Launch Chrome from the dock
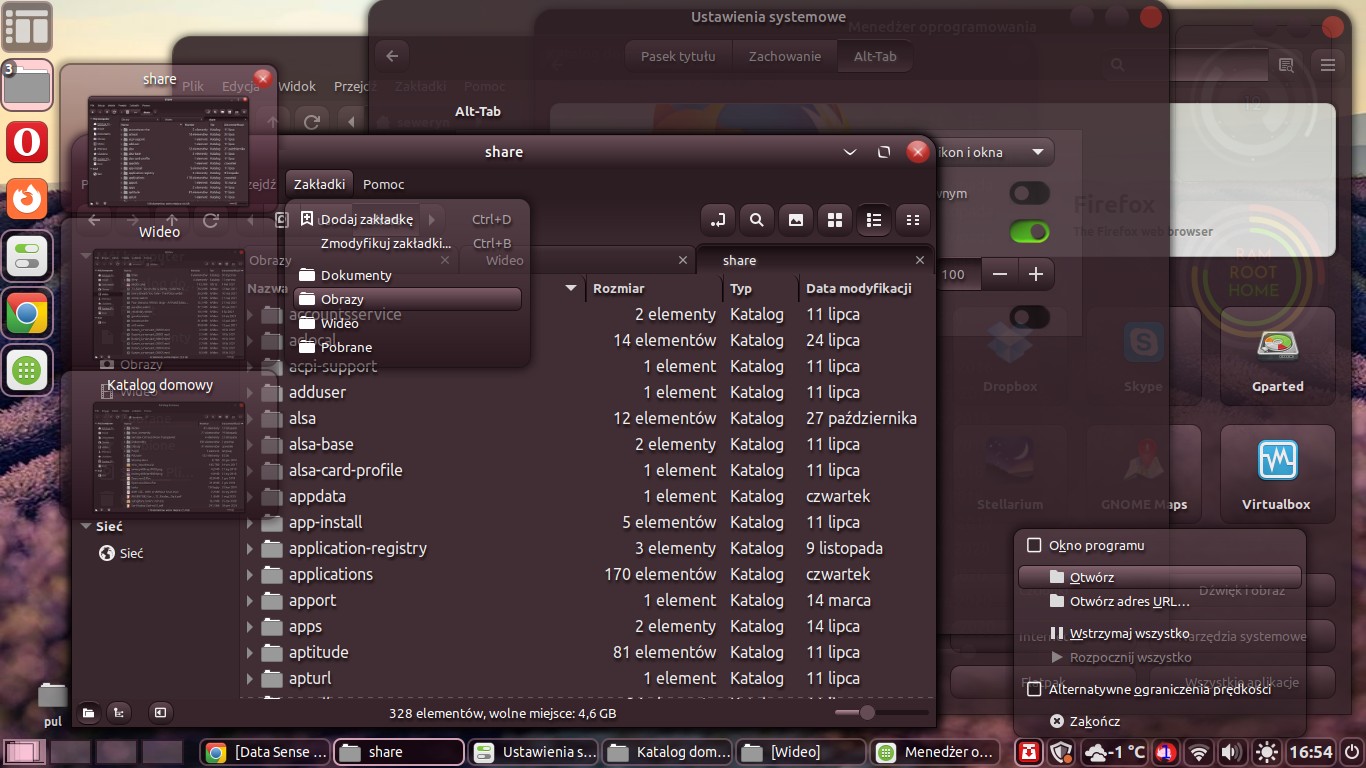This screenshot has height=768, width=1366. [x=27, y=315]
